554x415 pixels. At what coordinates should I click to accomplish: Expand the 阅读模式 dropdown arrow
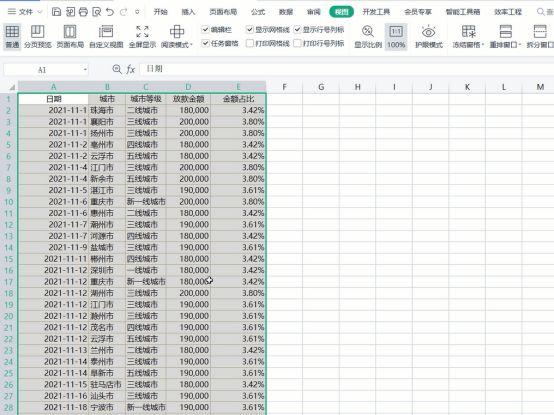(191, 45)
